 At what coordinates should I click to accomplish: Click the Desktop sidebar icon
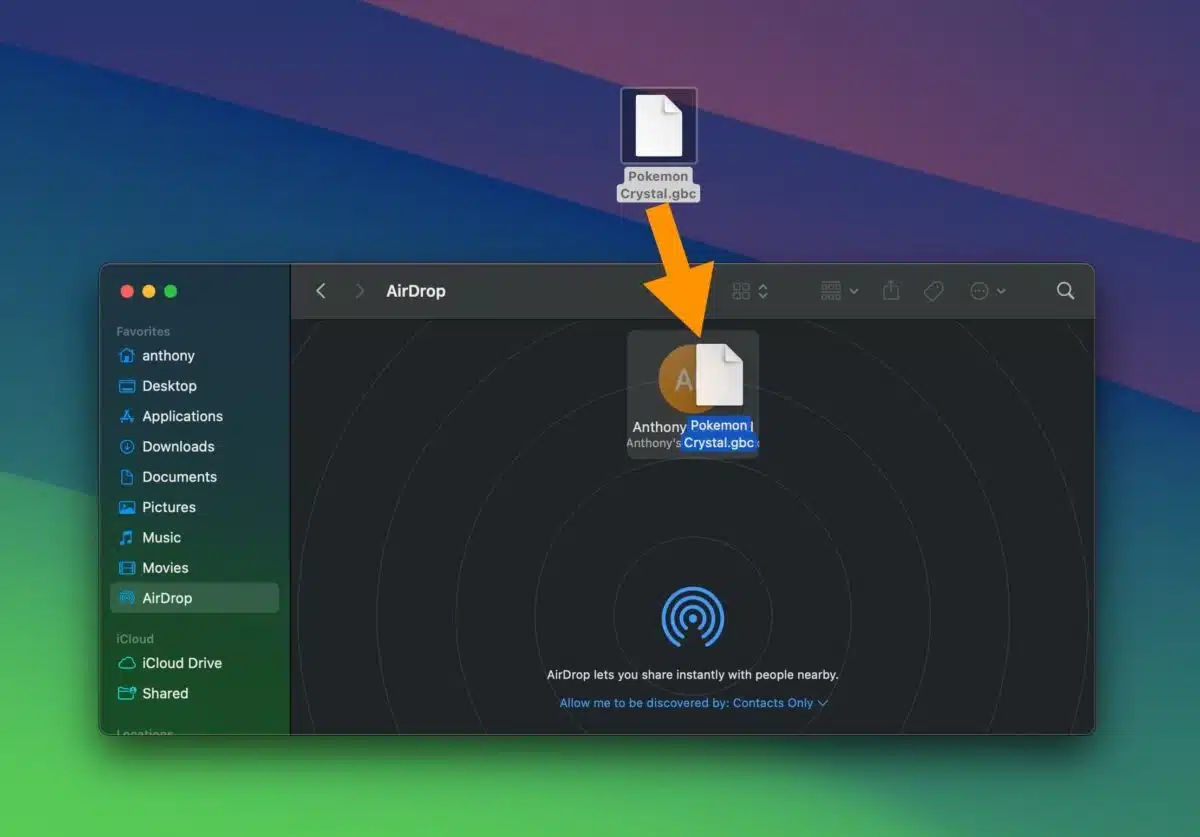tap(126, 386)
